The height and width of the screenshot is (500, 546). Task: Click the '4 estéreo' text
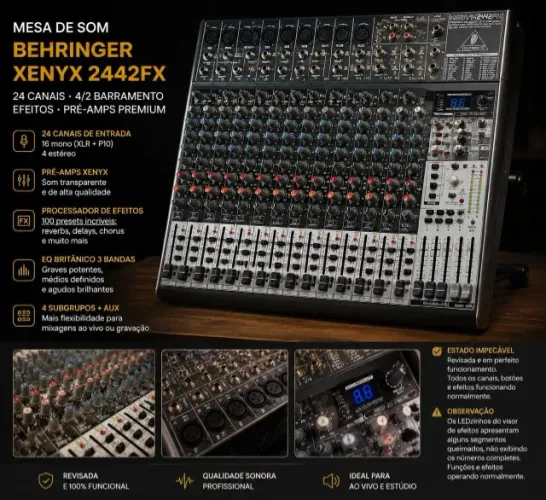tap(58, 154)
